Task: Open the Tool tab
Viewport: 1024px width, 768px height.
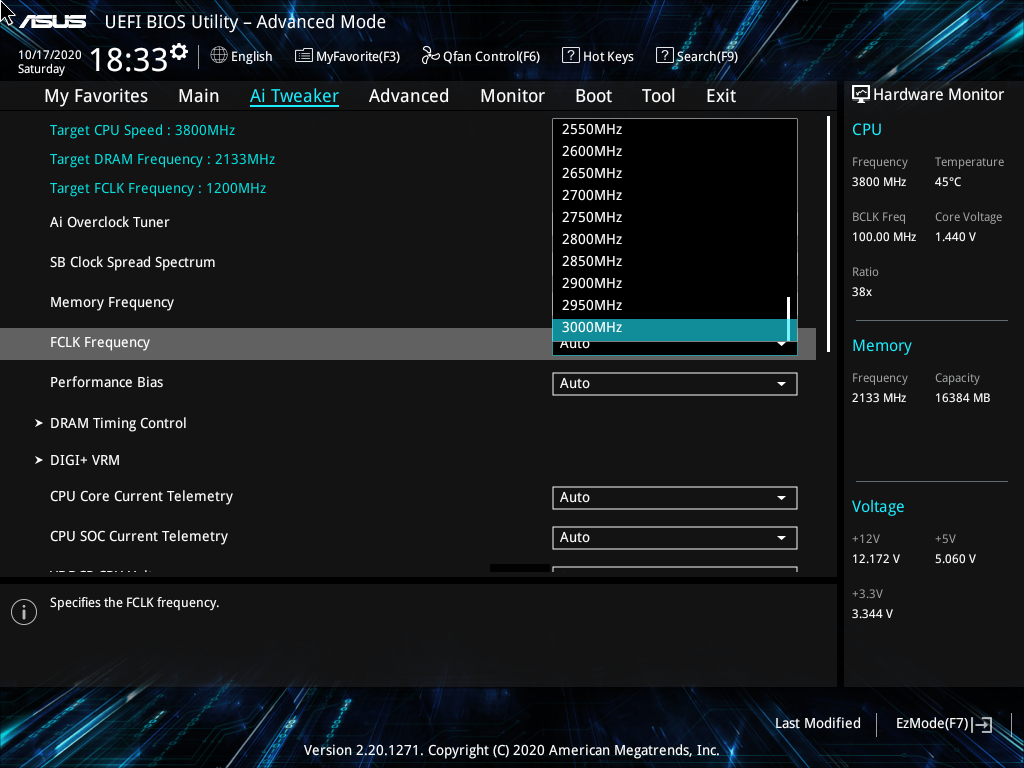Action: point(658,96)
